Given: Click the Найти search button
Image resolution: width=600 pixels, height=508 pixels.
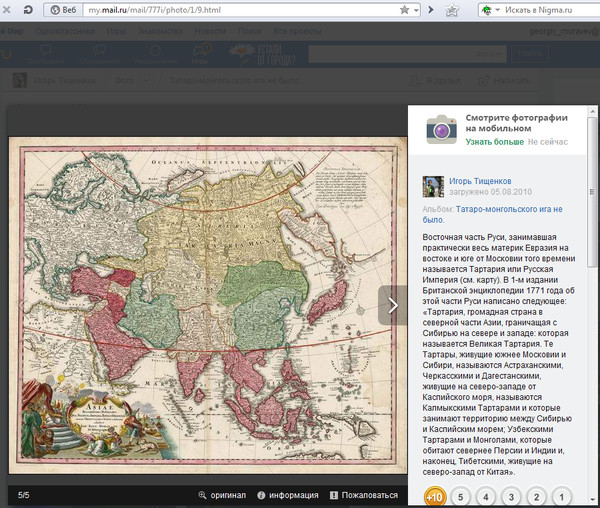Looking at the screenshot, I should [530, 54].
